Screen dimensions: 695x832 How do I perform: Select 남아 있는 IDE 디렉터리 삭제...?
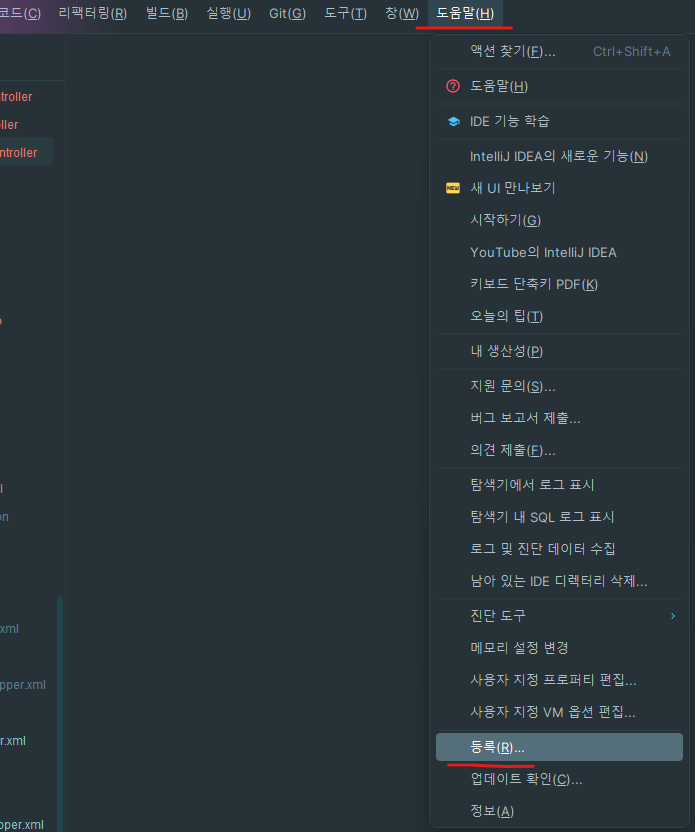559,582
